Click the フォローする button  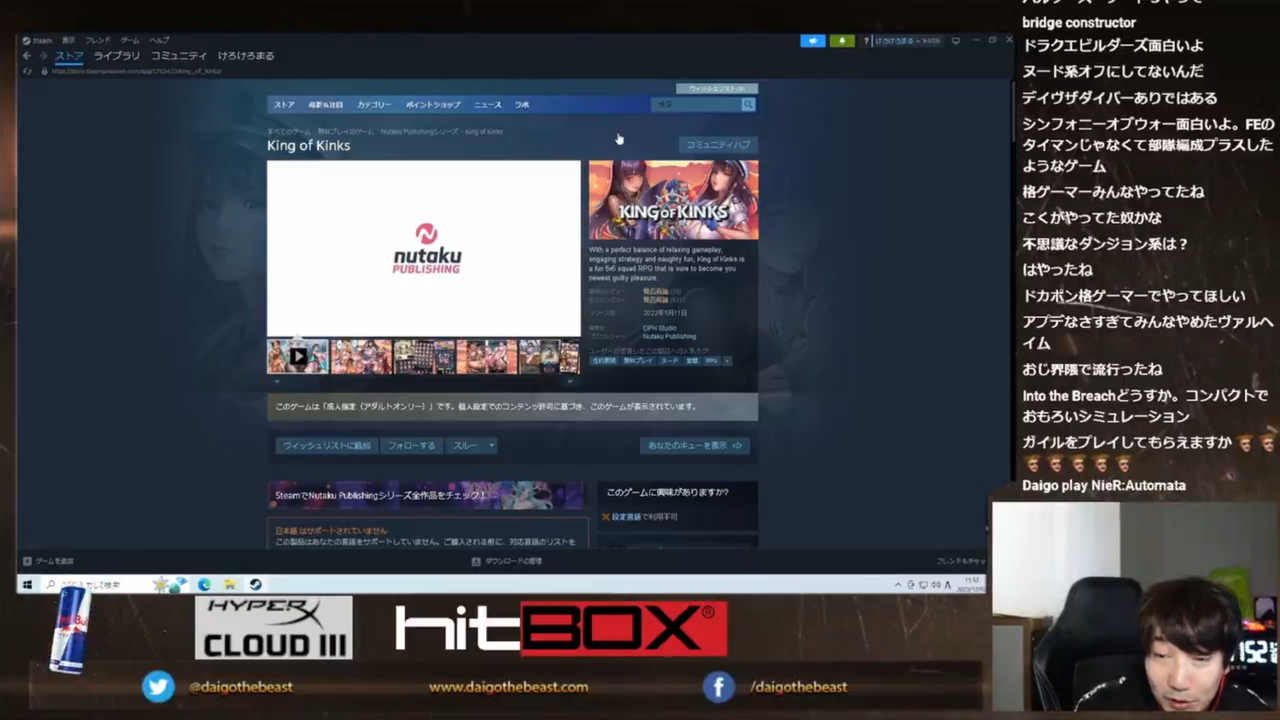pos(412,446)
